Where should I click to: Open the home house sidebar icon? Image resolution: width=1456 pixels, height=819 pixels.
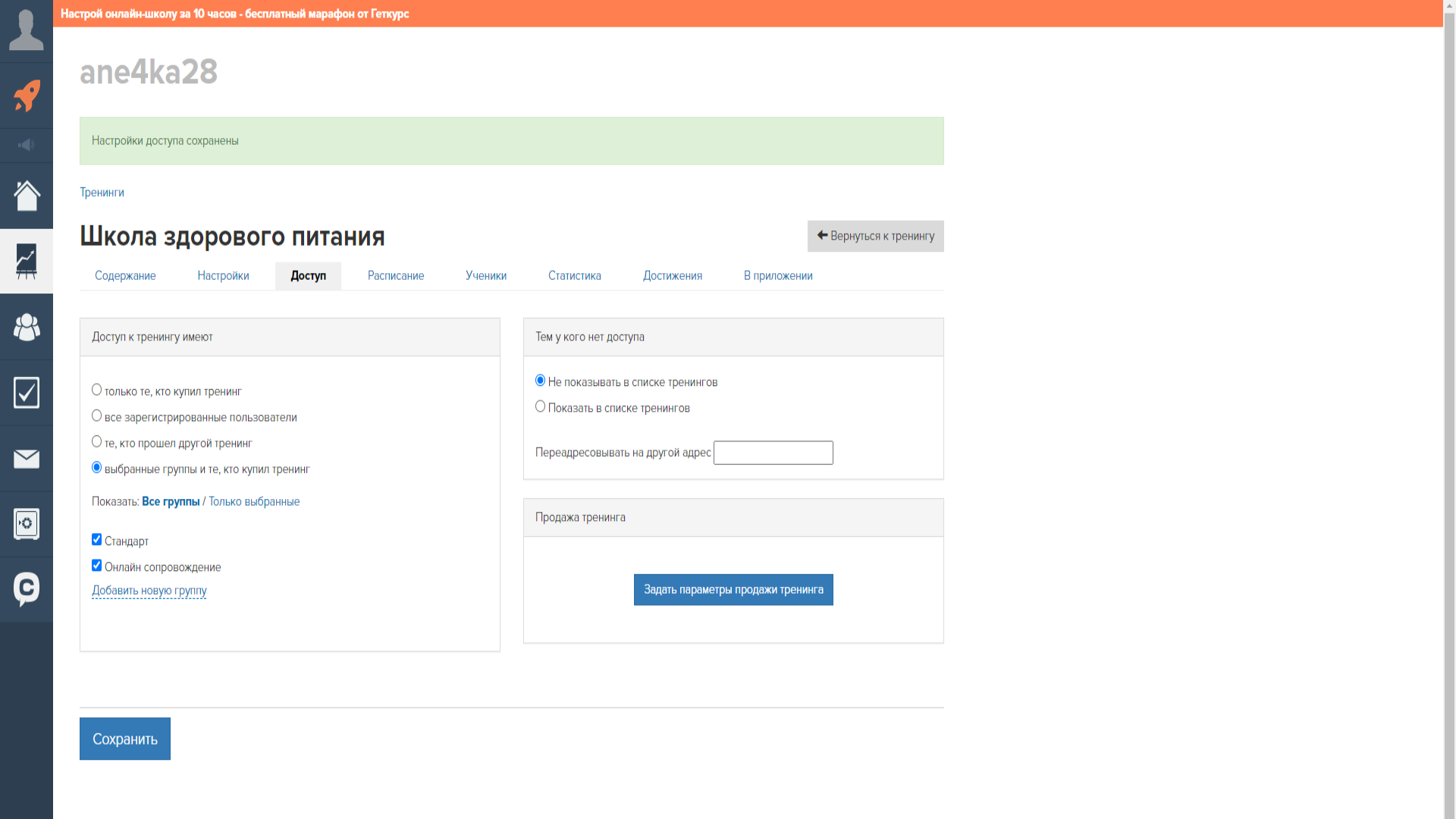point(27,196)
